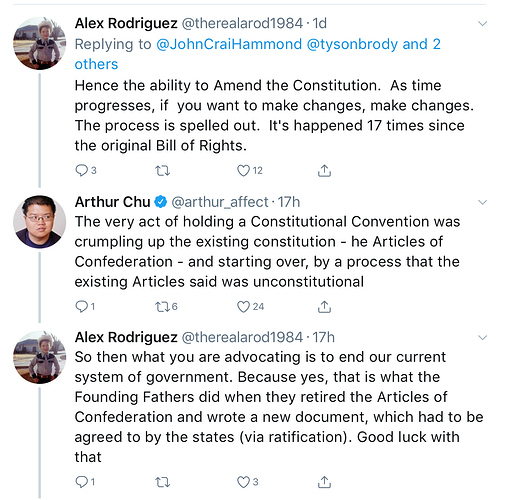The height and width of the screenshot is (500, 510).
Task: Share Alex Rodriguez's first tweet
Action: pyautogui.click(x=324, y=170)
